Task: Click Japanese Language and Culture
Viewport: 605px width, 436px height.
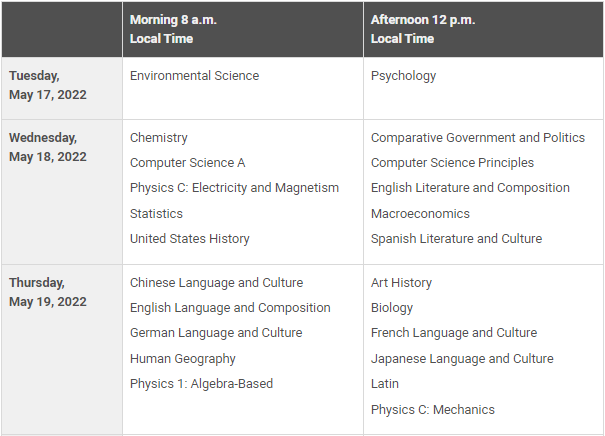Action: tap(461, 359)
